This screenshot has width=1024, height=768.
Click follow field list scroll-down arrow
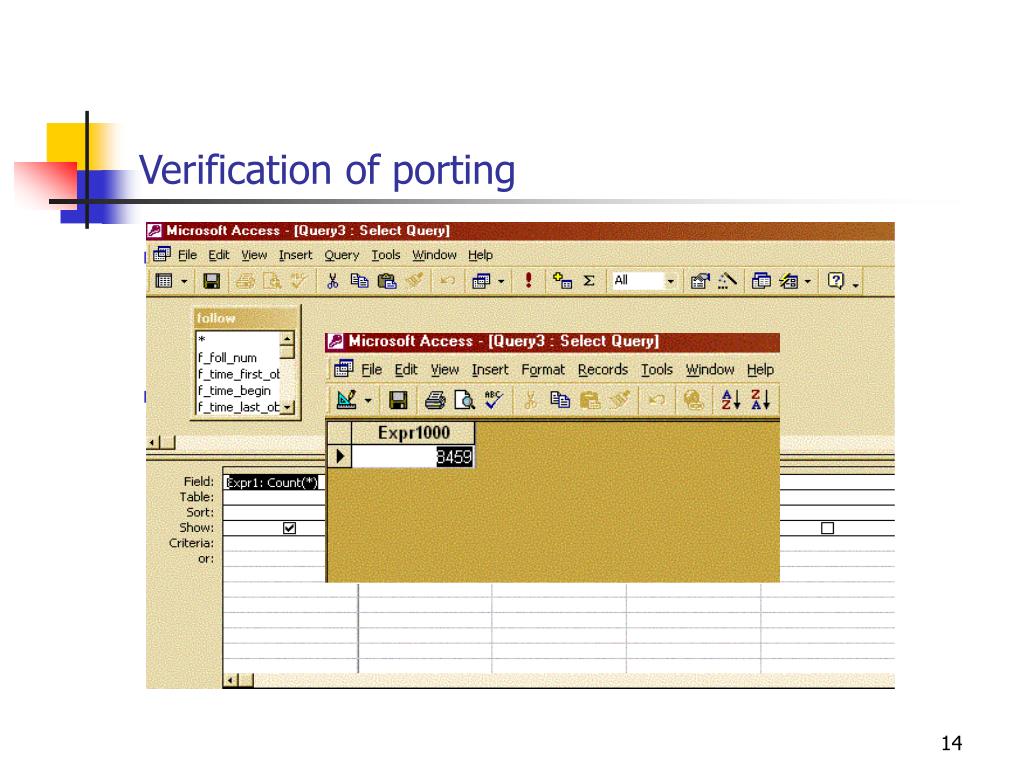coord(287,407)
